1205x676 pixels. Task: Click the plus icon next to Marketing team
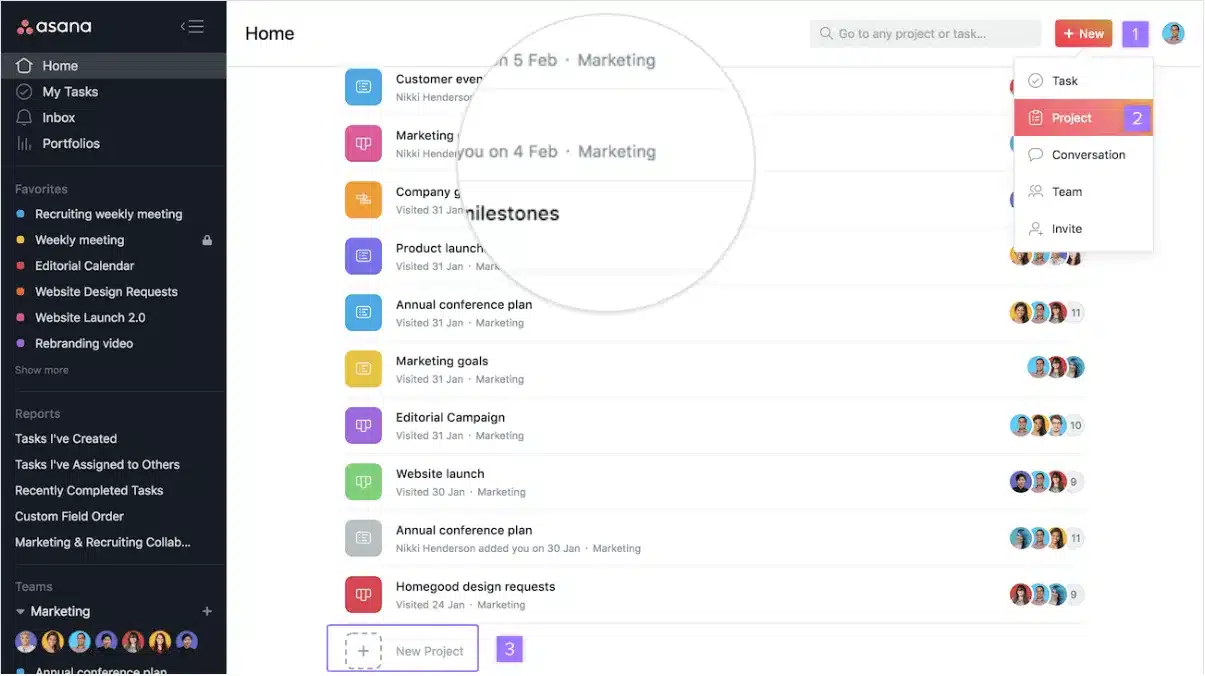click(206, 610)
